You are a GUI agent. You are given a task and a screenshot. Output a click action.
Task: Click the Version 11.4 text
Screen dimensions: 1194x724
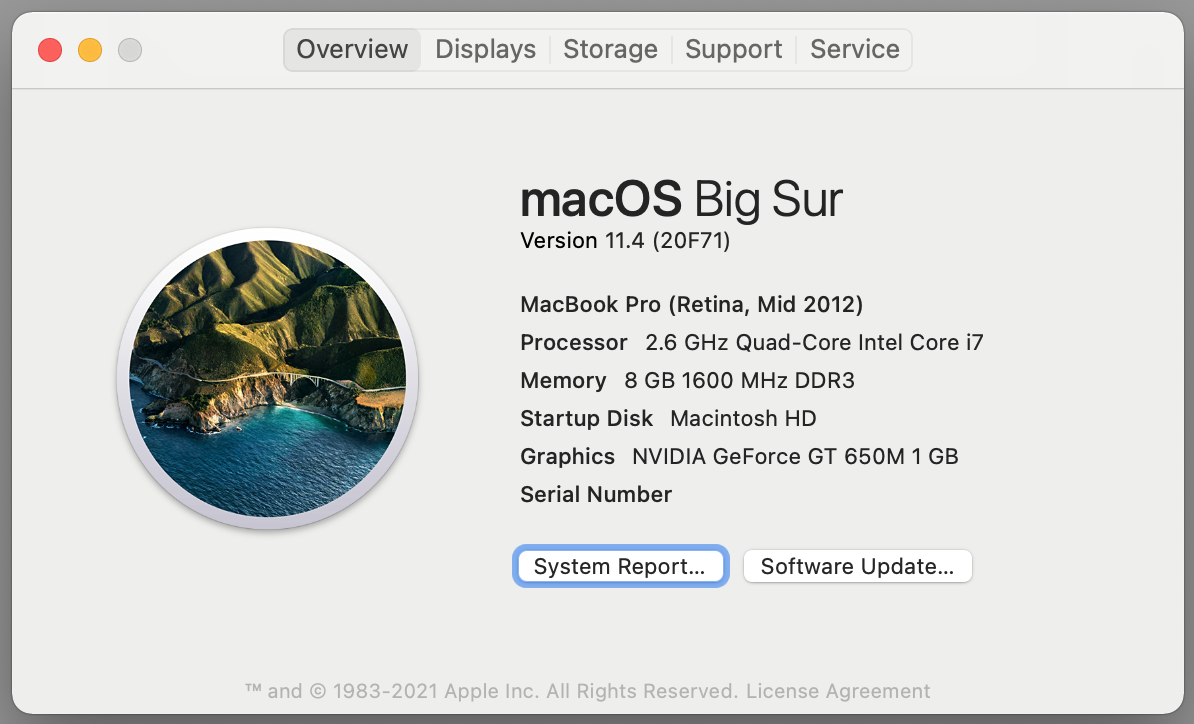[x=625, y=241]
